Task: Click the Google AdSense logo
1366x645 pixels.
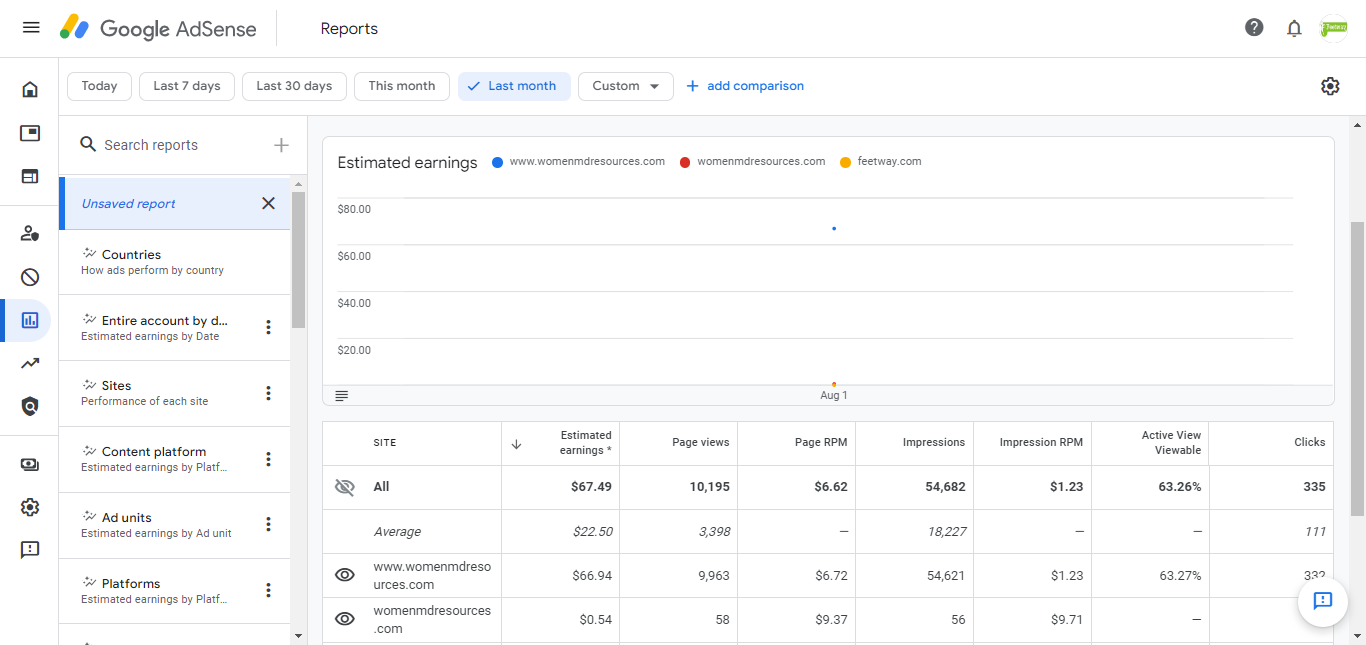Action: (158, 28)
